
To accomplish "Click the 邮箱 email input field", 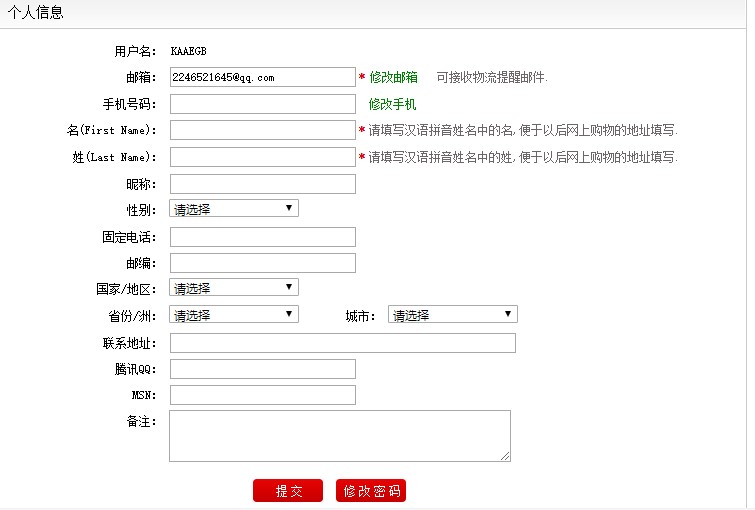I will 262,77.
